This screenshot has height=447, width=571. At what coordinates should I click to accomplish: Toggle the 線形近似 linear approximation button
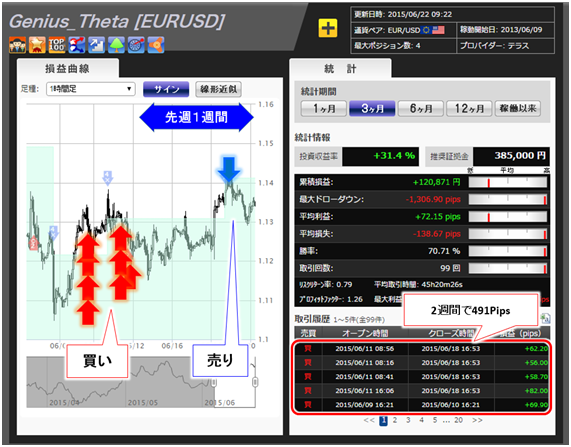point(218,89)
